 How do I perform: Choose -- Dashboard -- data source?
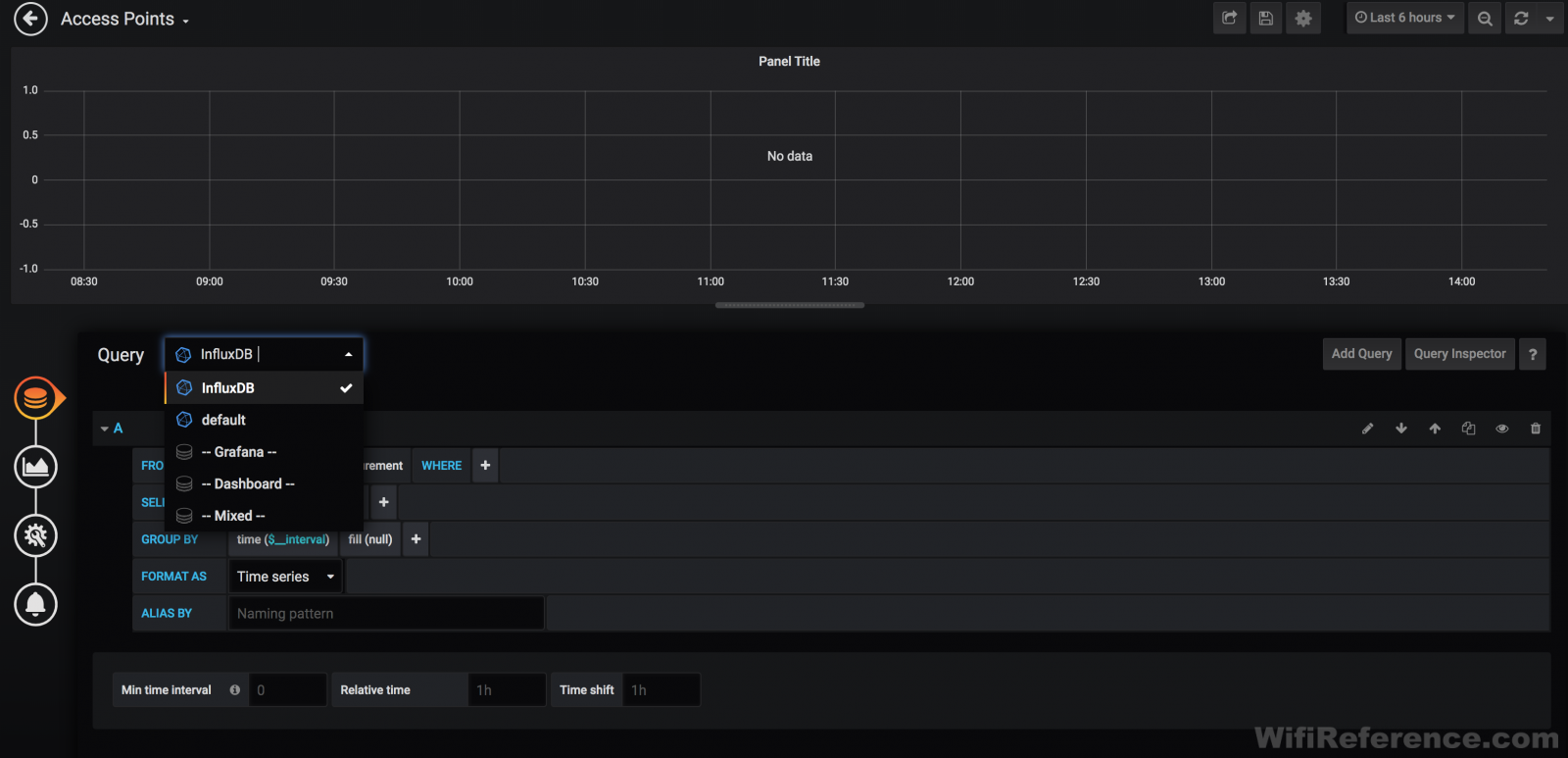pos(264,483)
